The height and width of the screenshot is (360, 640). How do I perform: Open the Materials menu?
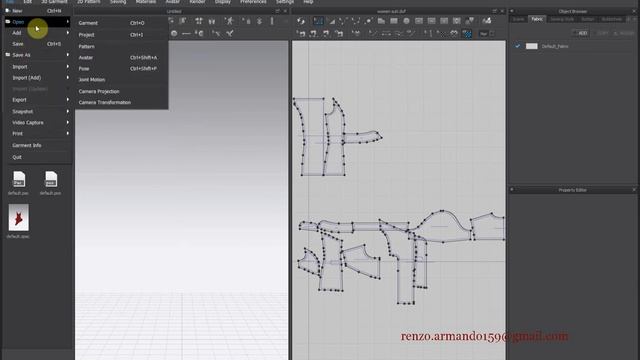(146, 2)
